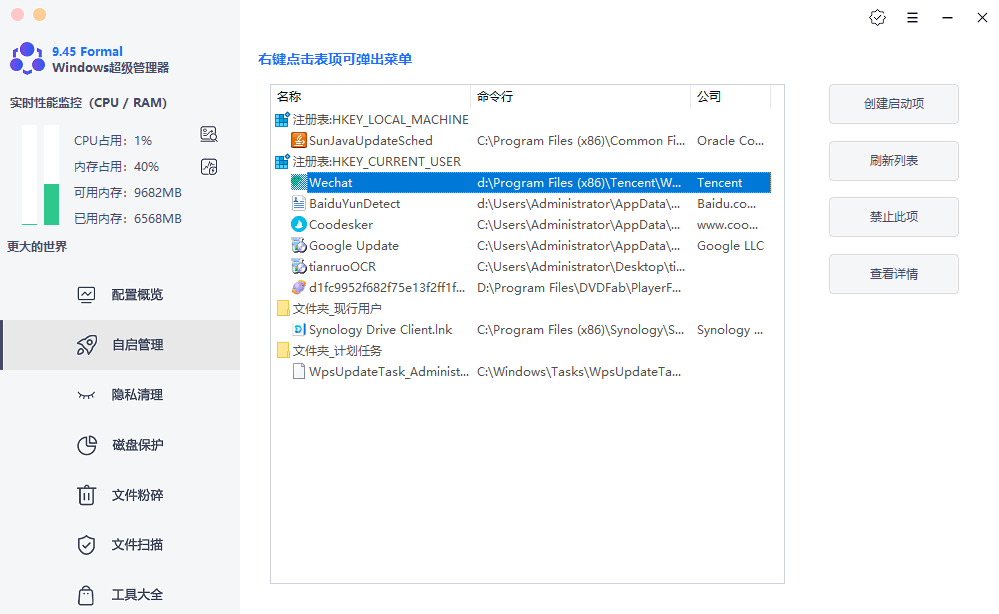Open the 自启管理 section
Image resolution: width=999 pixels, height=614 pixels.
pyautogui.click(x=87, y=345)
